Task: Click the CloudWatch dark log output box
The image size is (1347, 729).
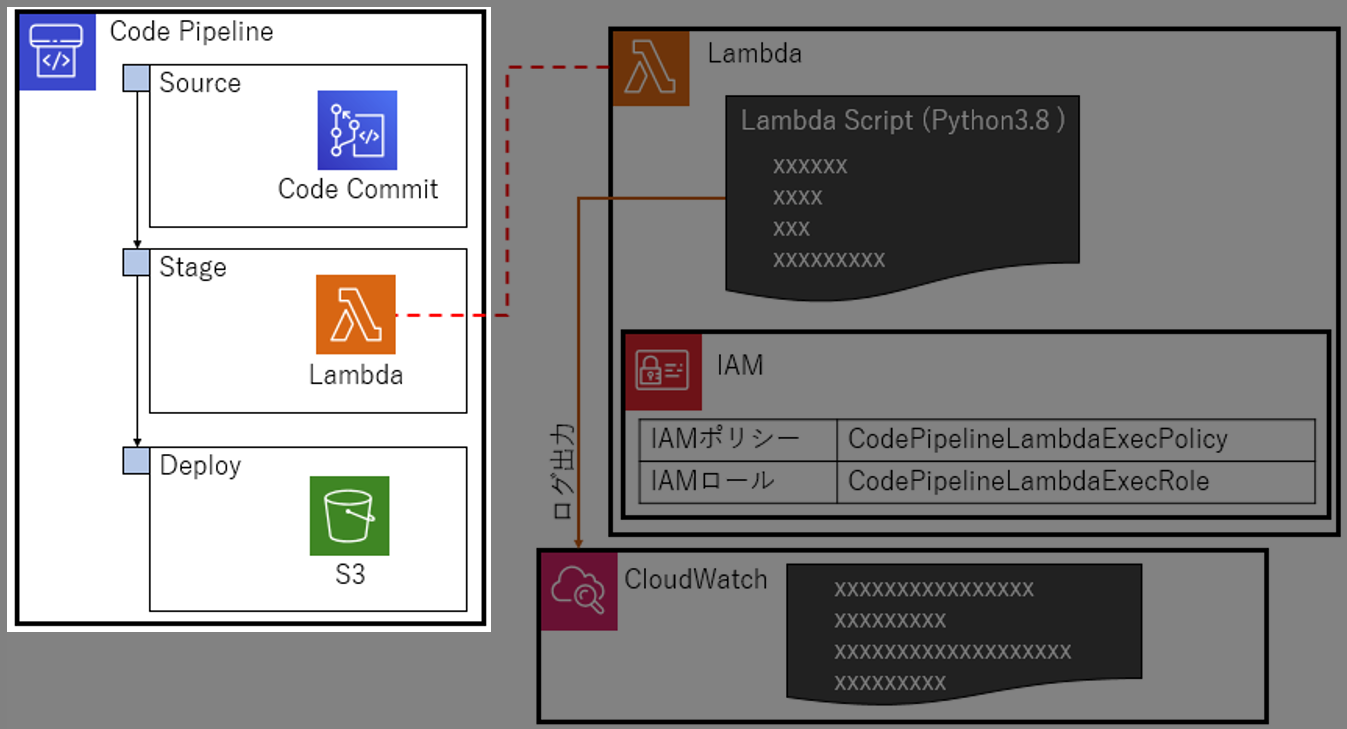Action: pos(964,633)
